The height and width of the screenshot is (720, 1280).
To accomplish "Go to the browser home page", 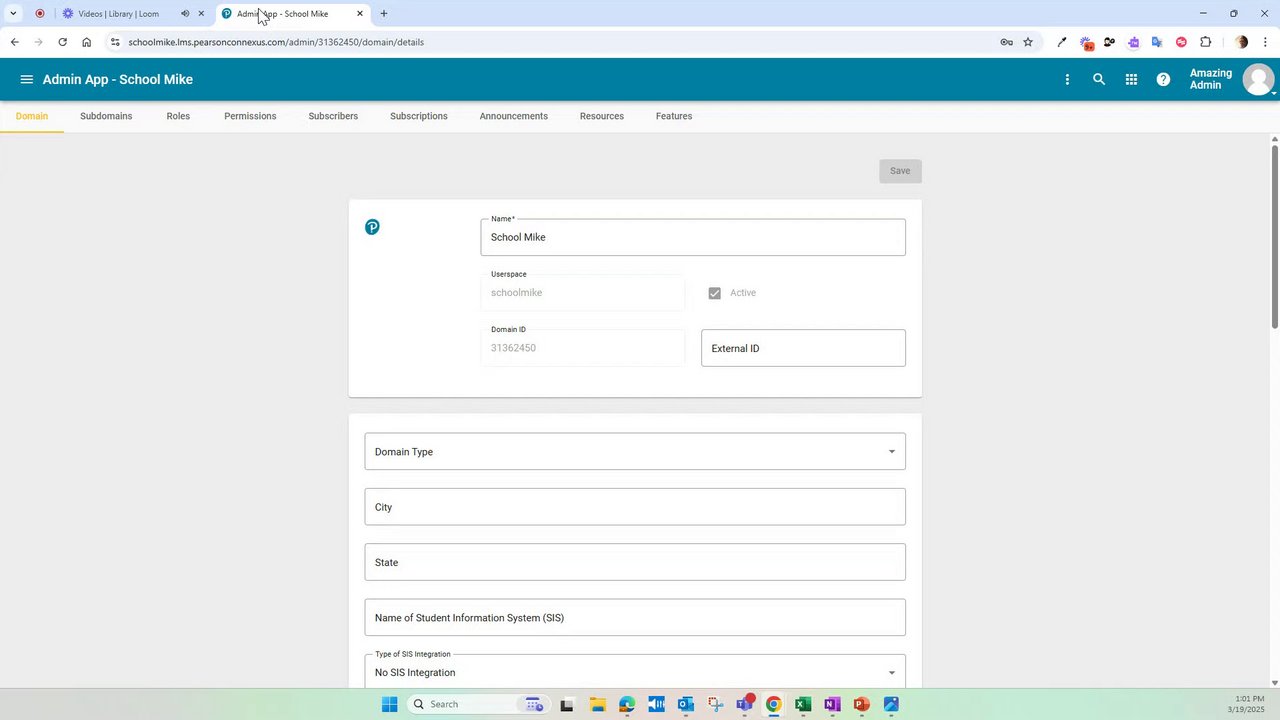I will coord(86,42).
